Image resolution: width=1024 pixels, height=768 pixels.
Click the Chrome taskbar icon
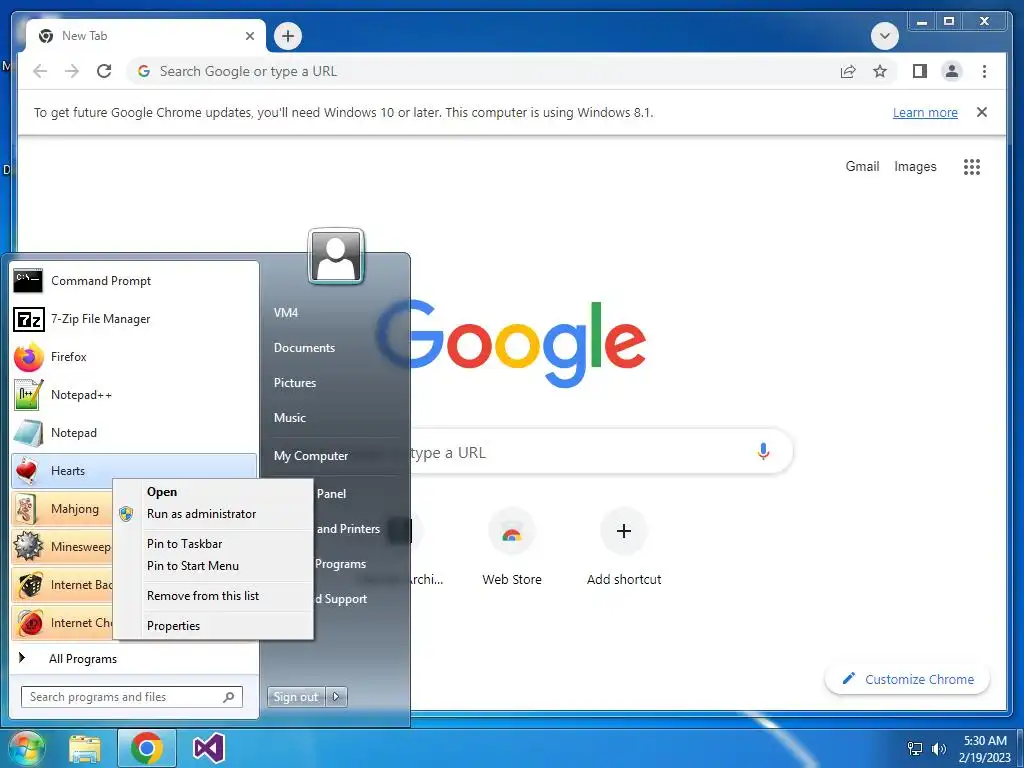tap(146, 748)
